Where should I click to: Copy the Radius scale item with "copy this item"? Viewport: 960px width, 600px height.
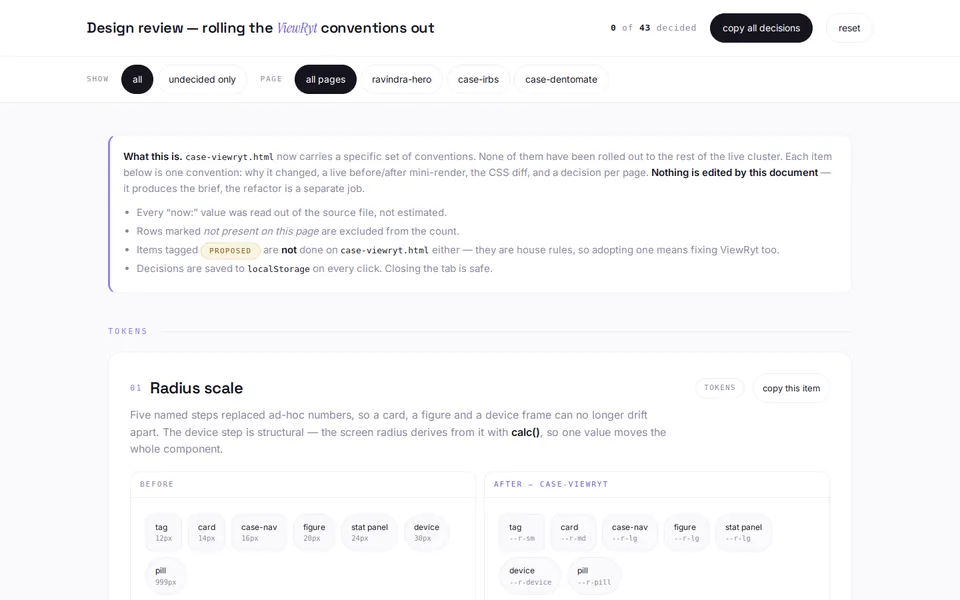791,388
